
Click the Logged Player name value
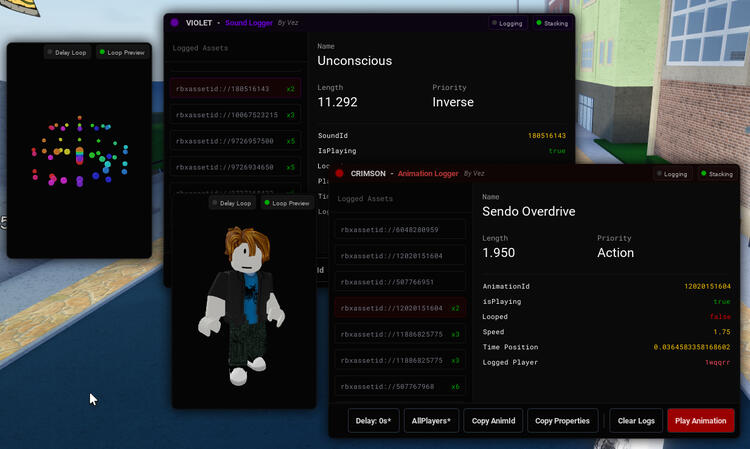pos(717,362)
